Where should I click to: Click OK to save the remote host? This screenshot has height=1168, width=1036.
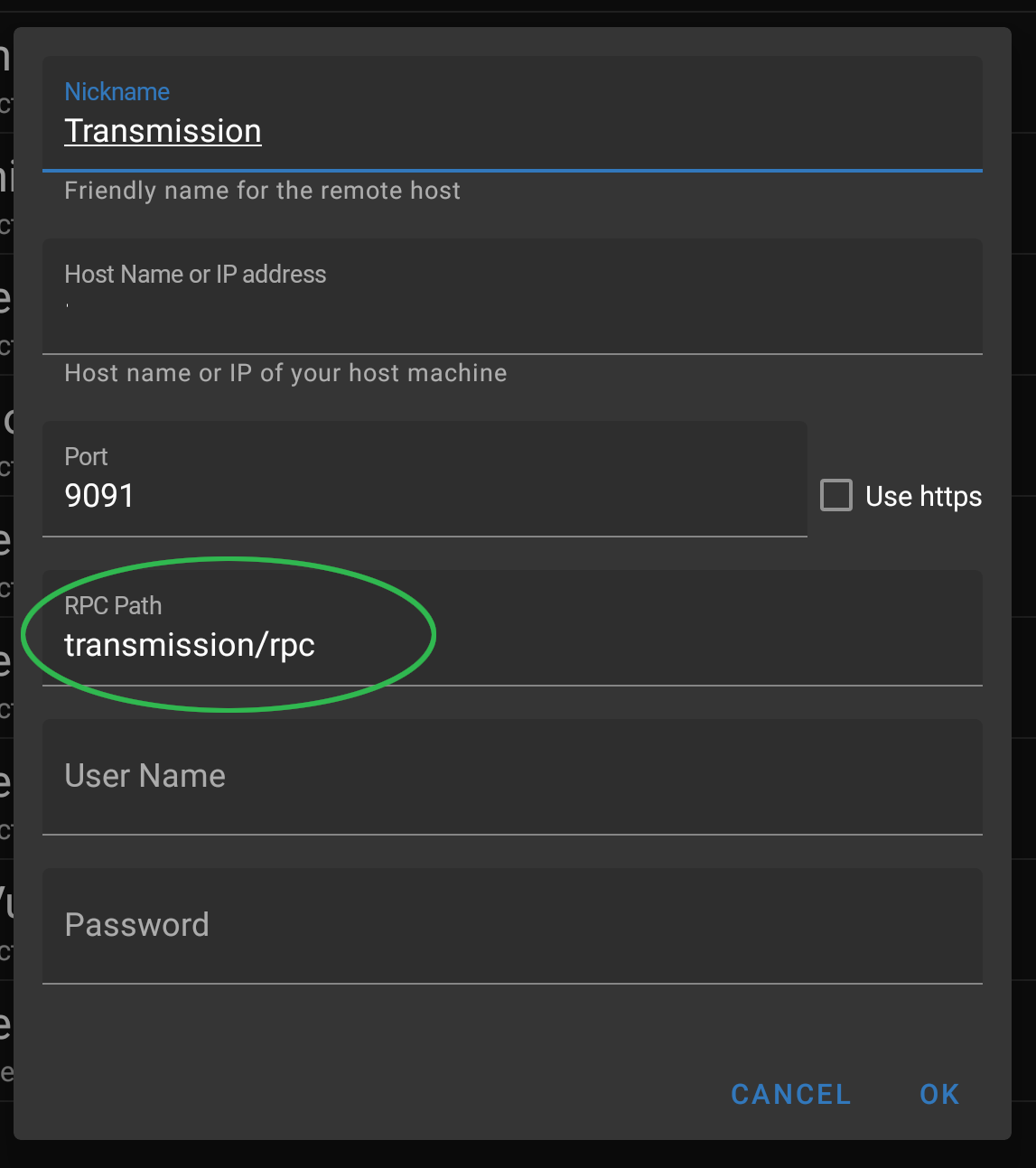(x=938, y=1093)
